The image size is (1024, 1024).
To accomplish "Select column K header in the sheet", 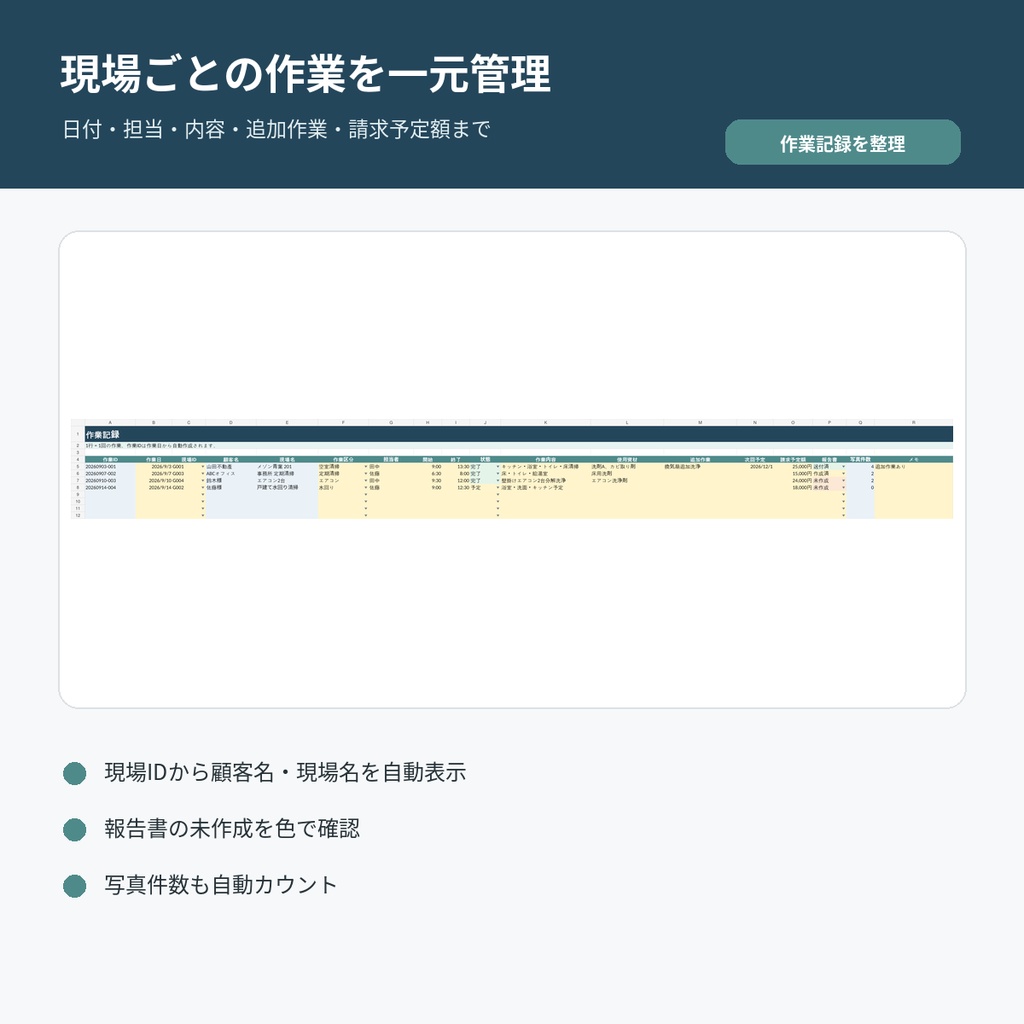I will (545, 423).
